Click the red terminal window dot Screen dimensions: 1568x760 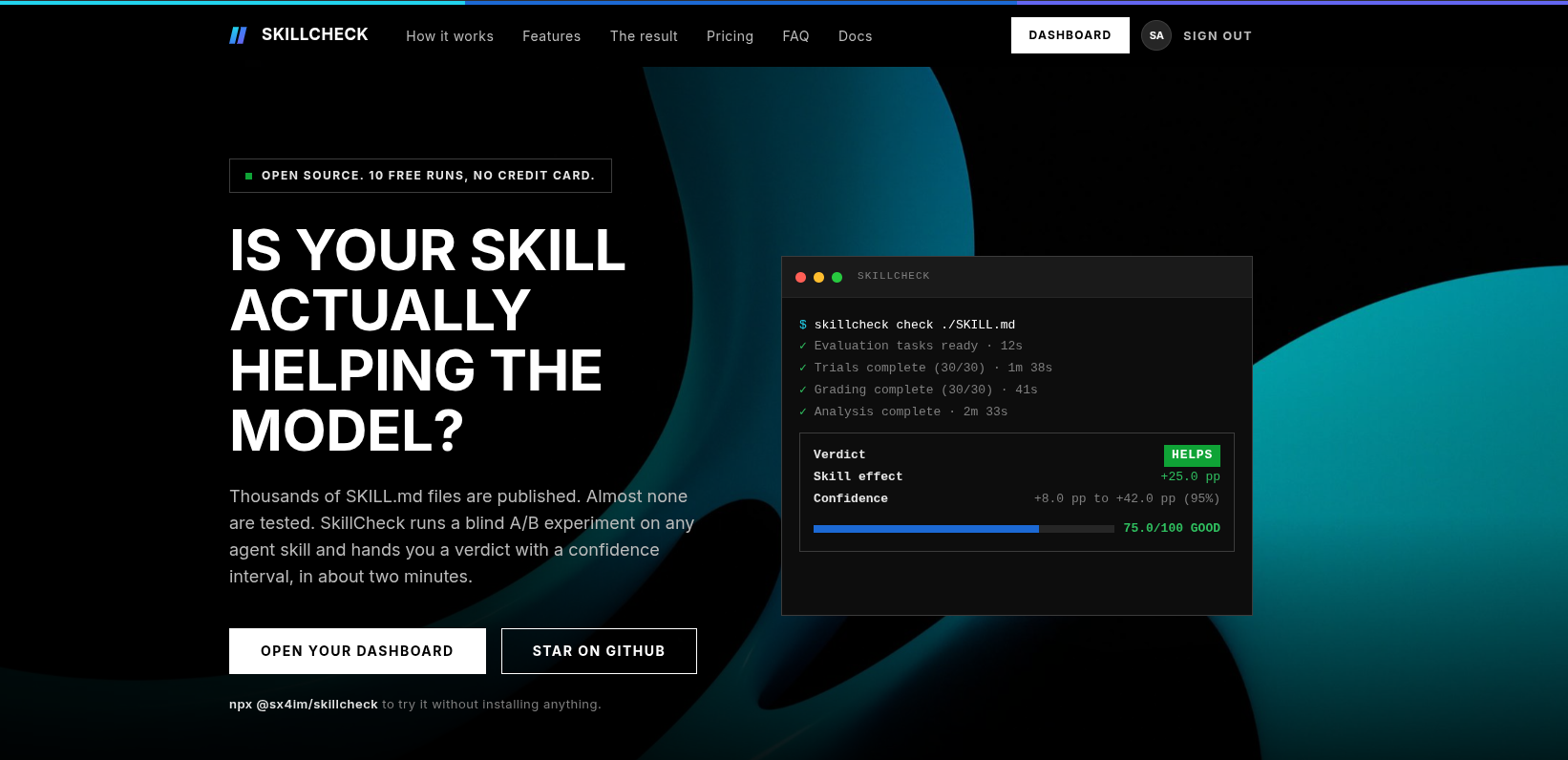800,277
